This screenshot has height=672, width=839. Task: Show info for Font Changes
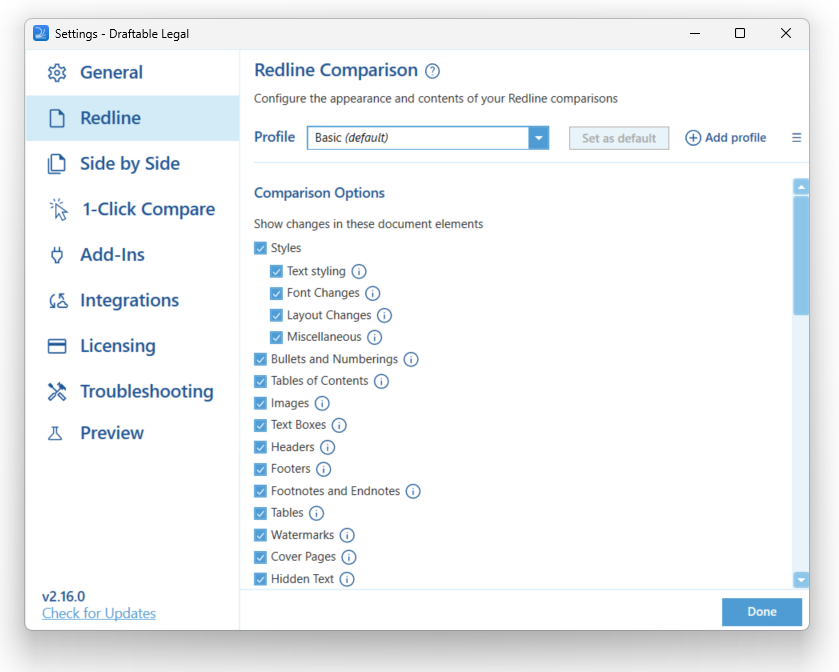(x=372, y=294)
